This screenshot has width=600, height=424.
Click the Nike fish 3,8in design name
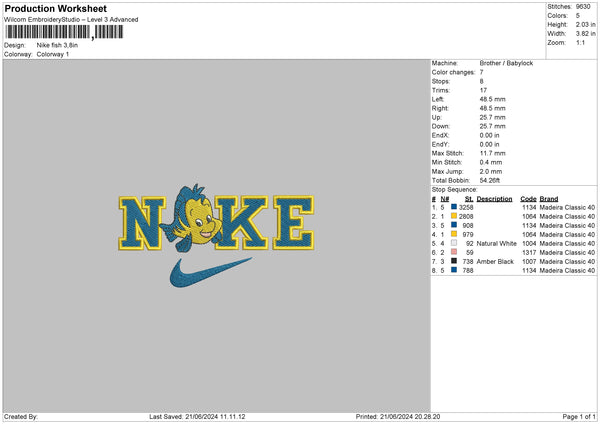(x=57, y=45)
